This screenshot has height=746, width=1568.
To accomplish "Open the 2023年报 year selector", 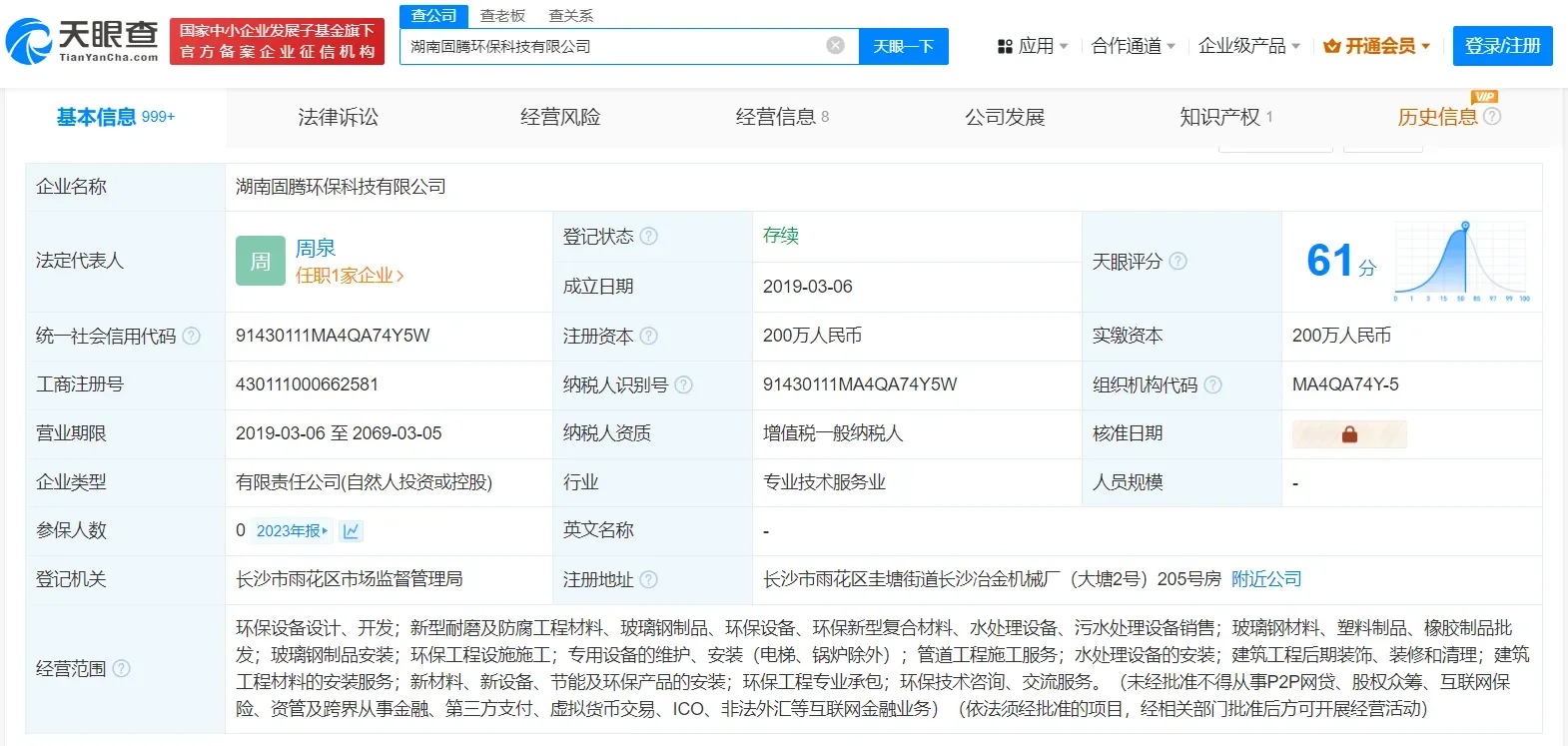I will tap(292, 531).
